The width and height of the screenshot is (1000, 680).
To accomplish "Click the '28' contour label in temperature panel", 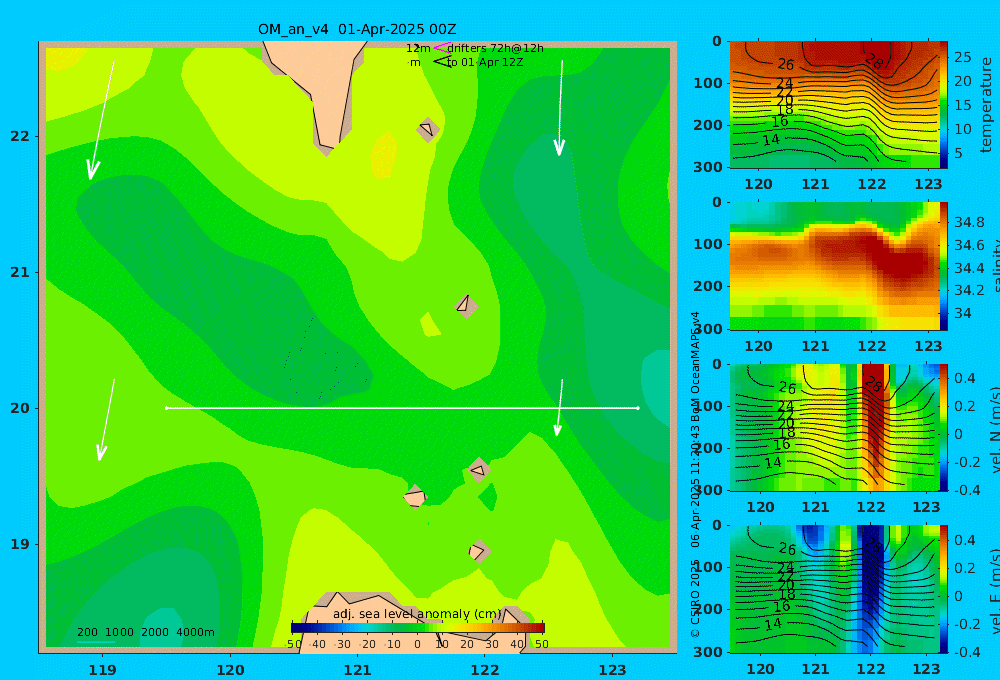I will (x=873, y=61).
